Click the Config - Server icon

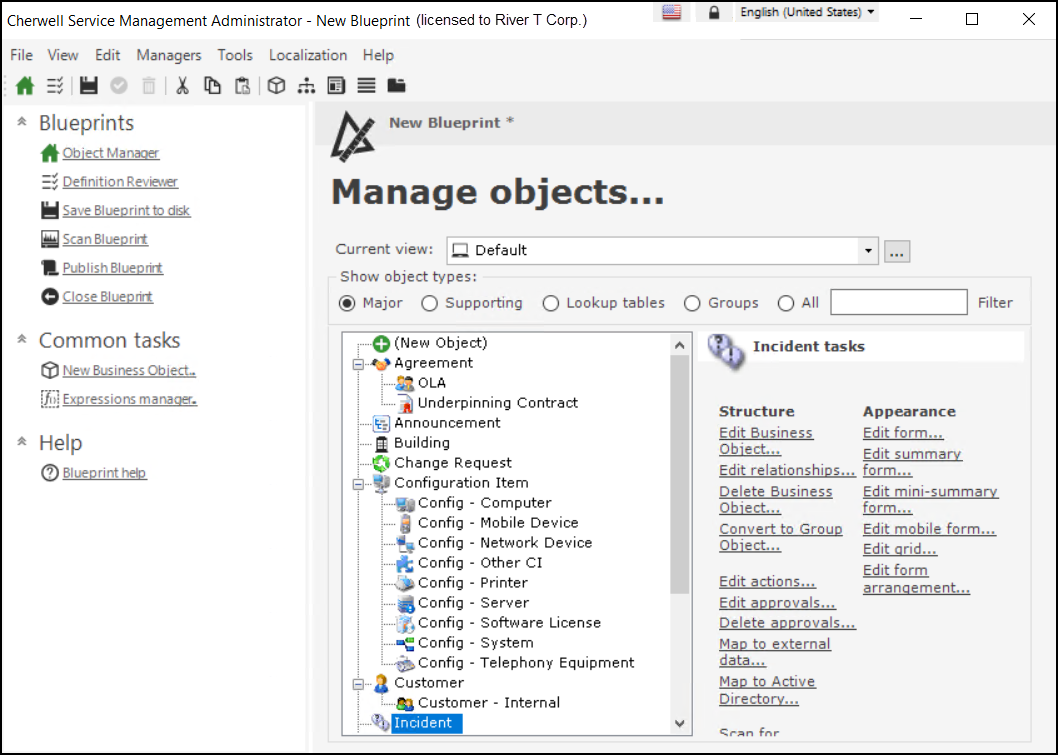coord(405,603)
